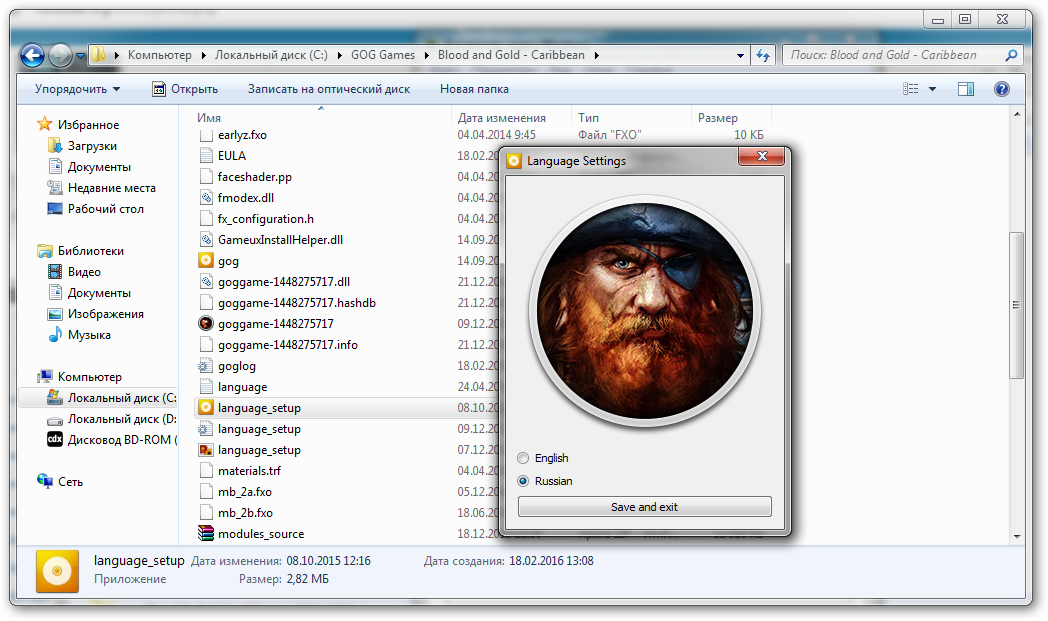Click the search field for Blood and Gold
Image resolution: width=1048 pixels, height=621 pixels.
click(x=892, y=55)
